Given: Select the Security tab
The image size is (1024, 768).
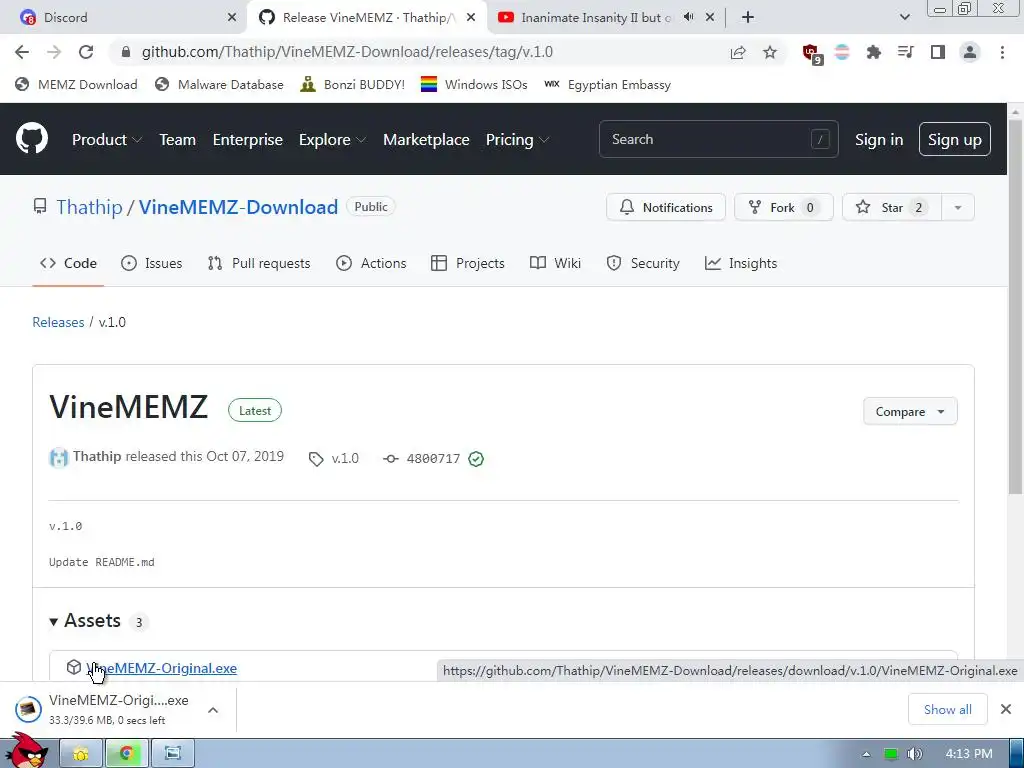Looking at the screenshot, I should pos(643,263).
